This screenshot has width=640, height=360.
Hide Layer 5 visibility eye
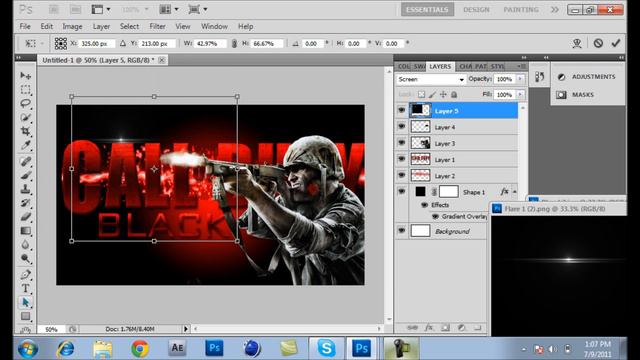click(402, 110)
